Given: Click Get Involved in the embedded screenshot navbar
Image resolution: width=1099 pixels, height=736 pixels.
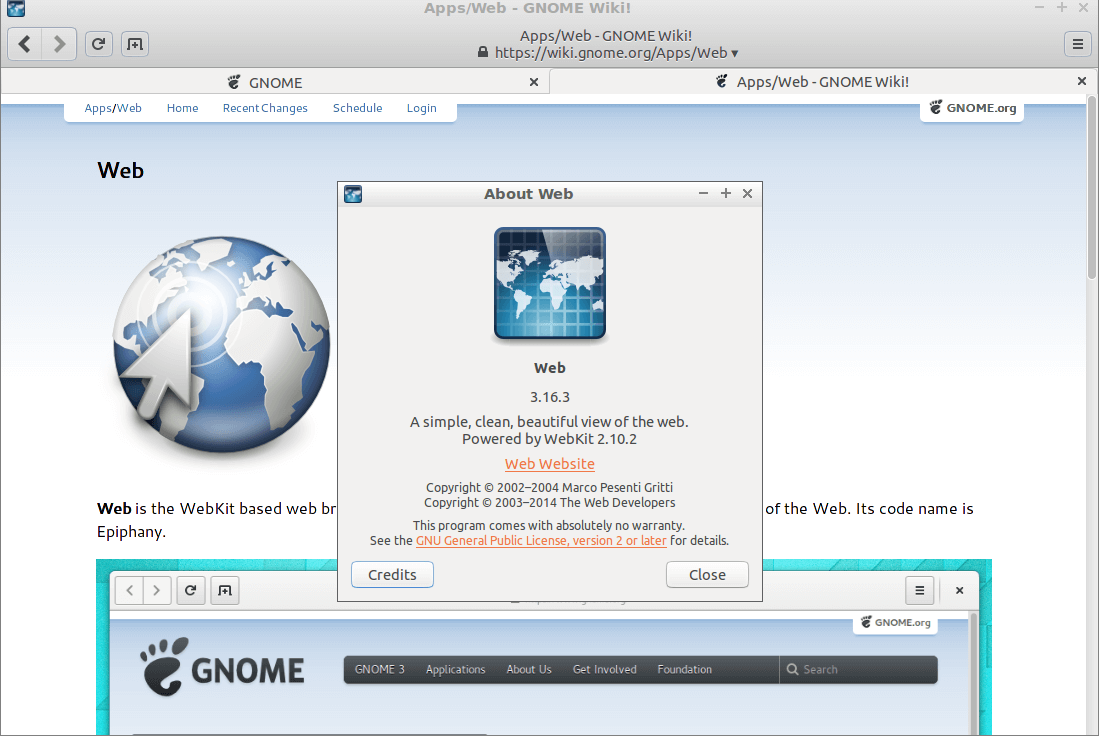Looking at the screenshot, I should click(605, 669).
